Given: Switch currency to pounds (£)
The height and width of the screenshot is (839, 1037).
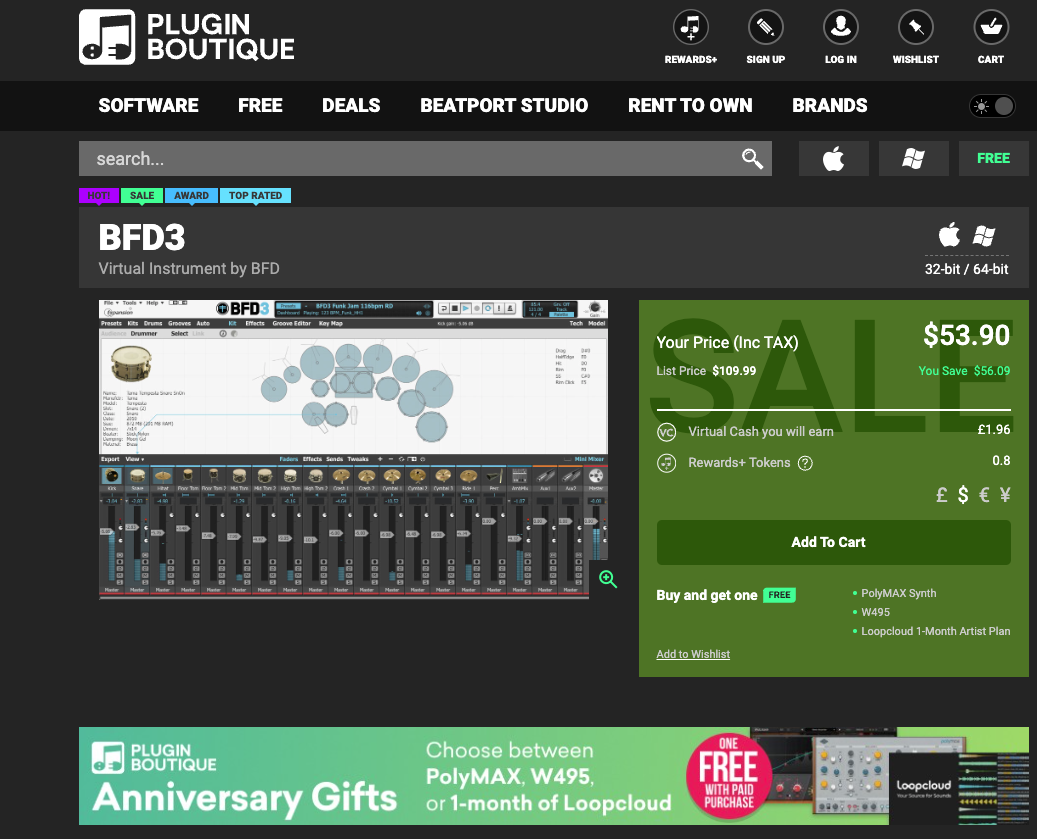Looking at the screenshot, I should click(942, 495).
